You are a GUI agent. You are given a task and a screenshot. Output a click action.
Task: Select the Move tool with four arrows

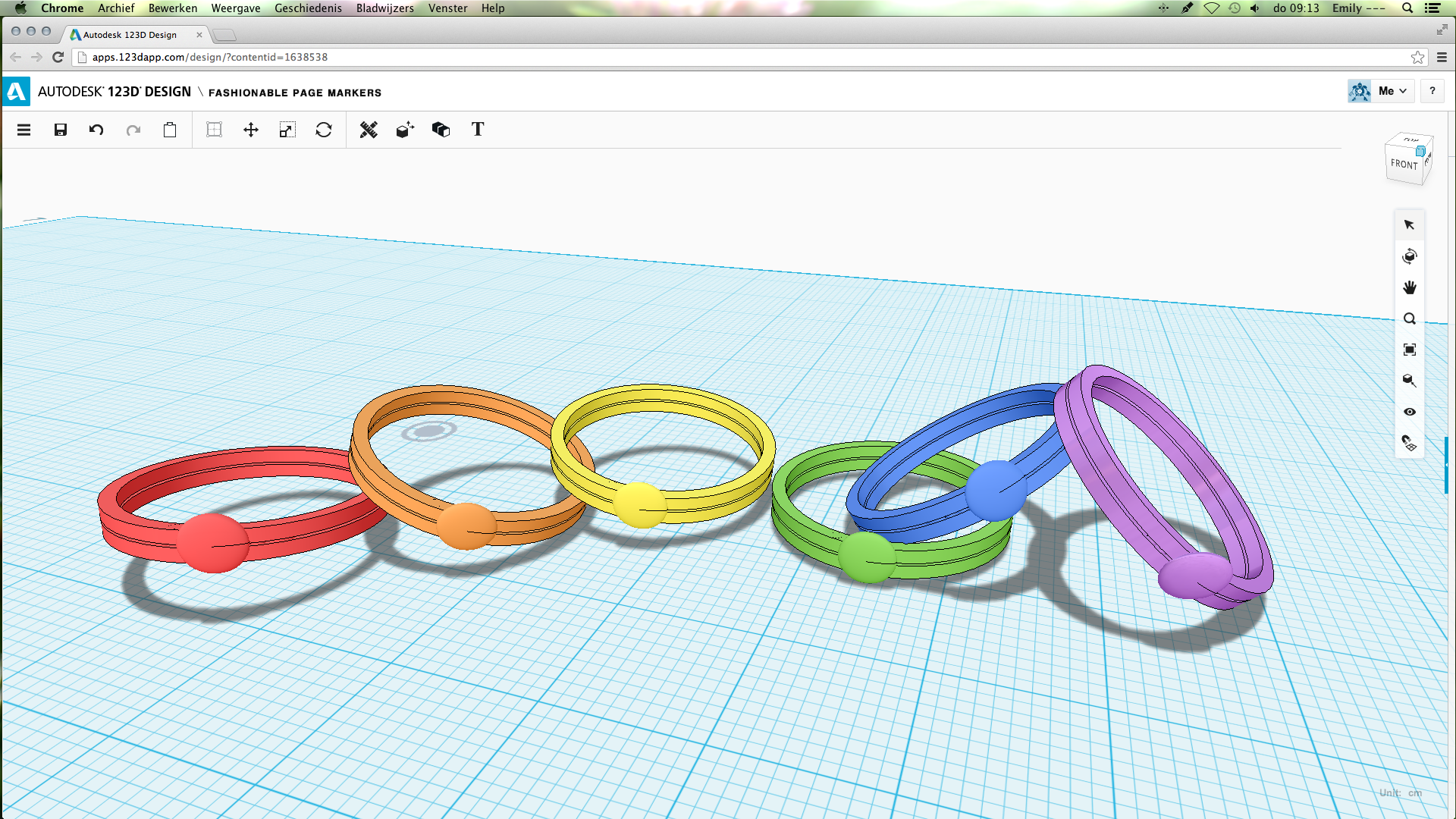[251, 130]
